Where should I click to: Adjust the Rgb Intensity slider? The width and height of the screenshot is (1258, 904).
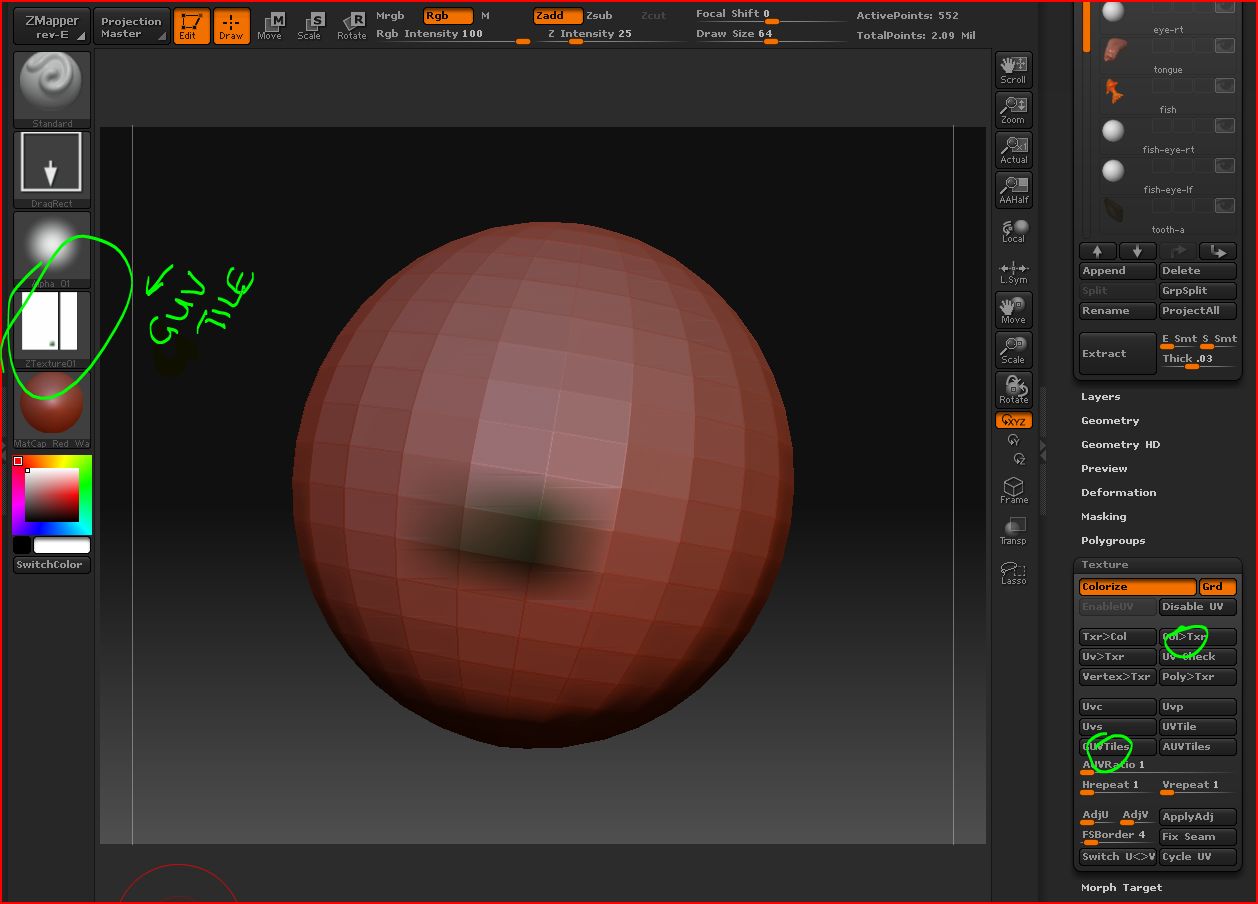click(452, 36)
